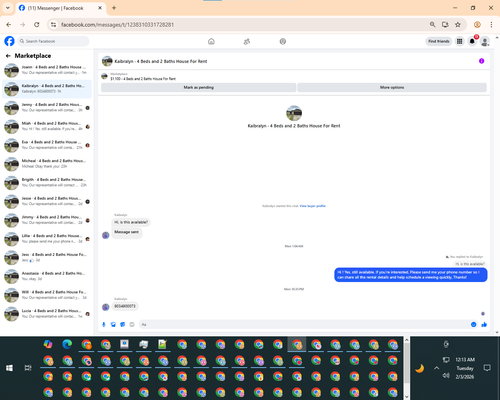Open the account profile avatar menu
Screen dimensions: 500x400
485,41
